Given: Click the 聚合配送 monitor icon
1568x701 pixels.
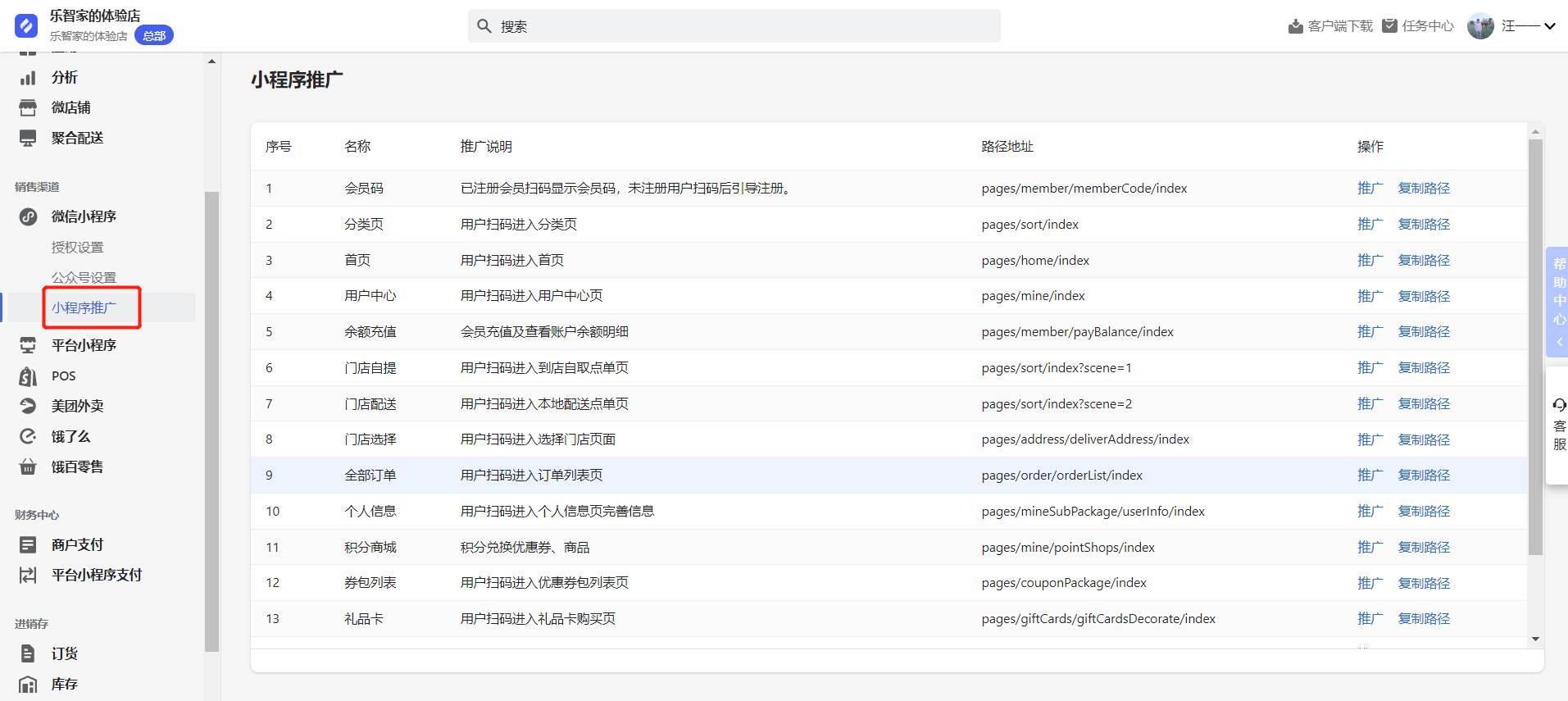Looking at the screenshot, I should click(x=28, y=139).
